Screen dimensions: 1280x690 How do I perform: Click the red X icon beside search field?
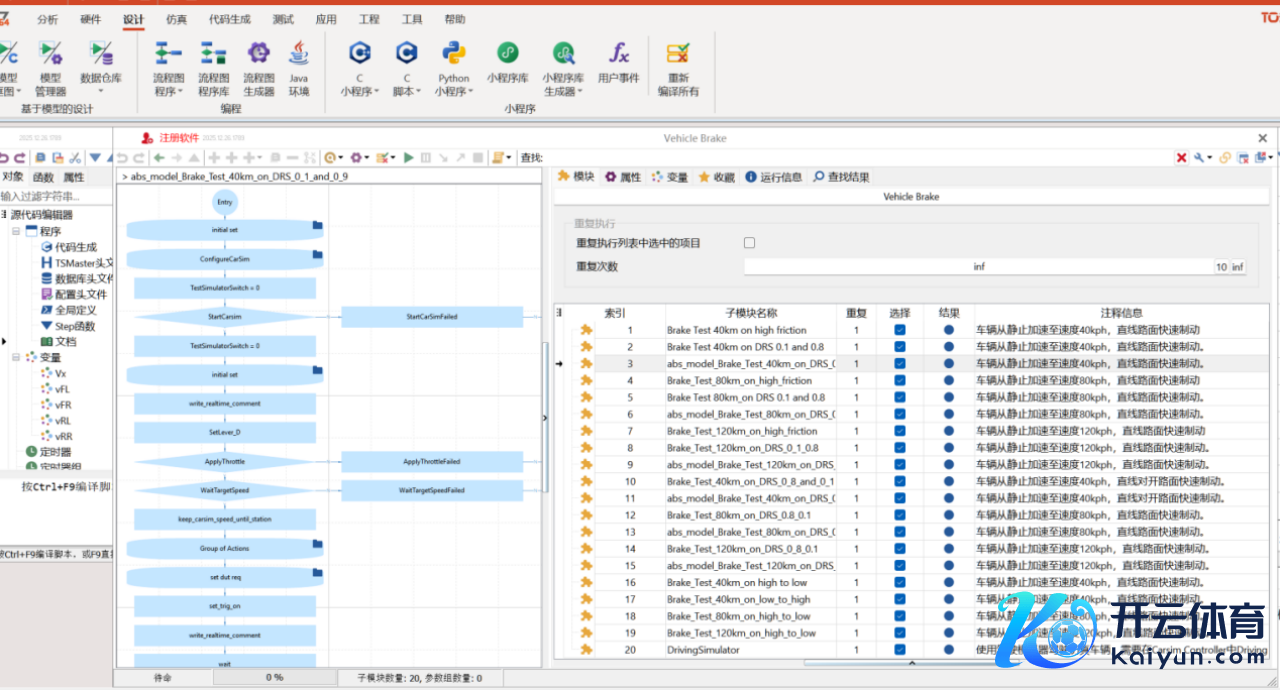tap(1181, 157)
